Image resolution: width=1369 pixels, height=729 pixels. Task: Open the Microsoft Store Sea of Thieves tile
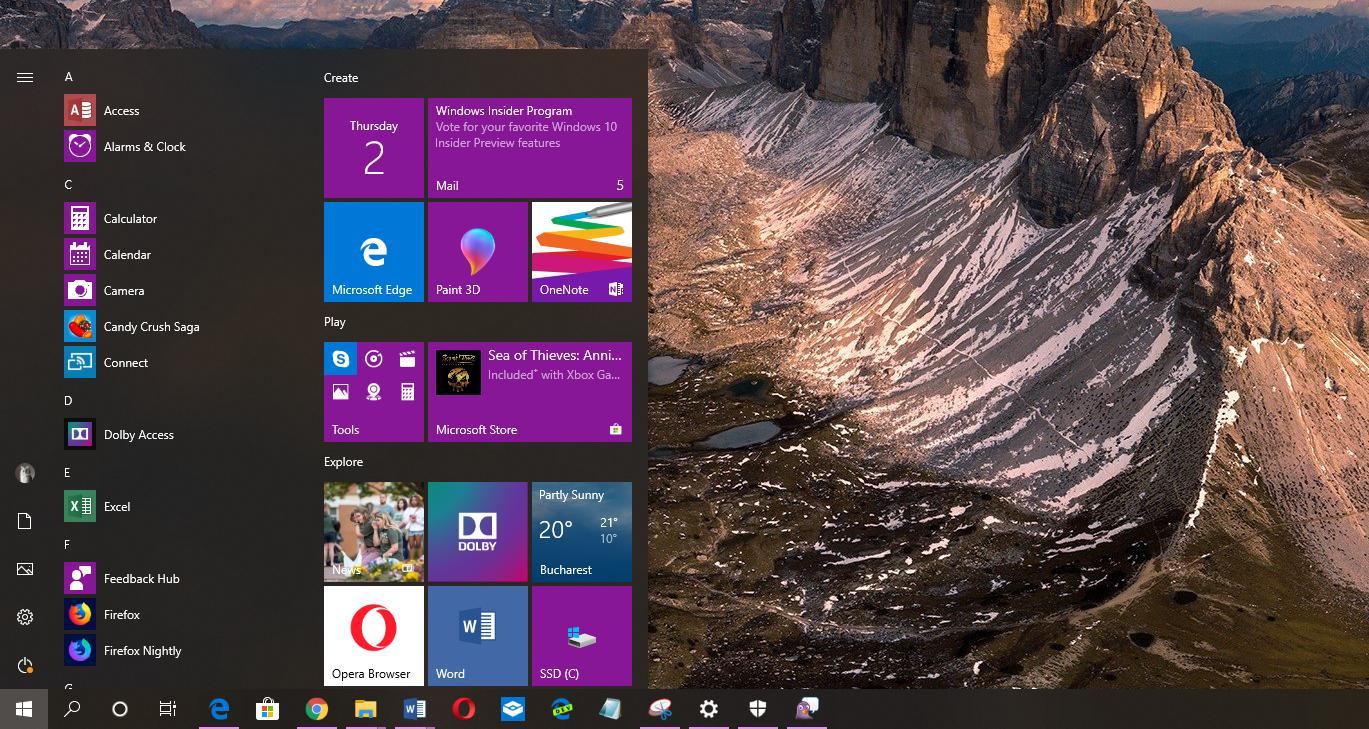[530, 392]
